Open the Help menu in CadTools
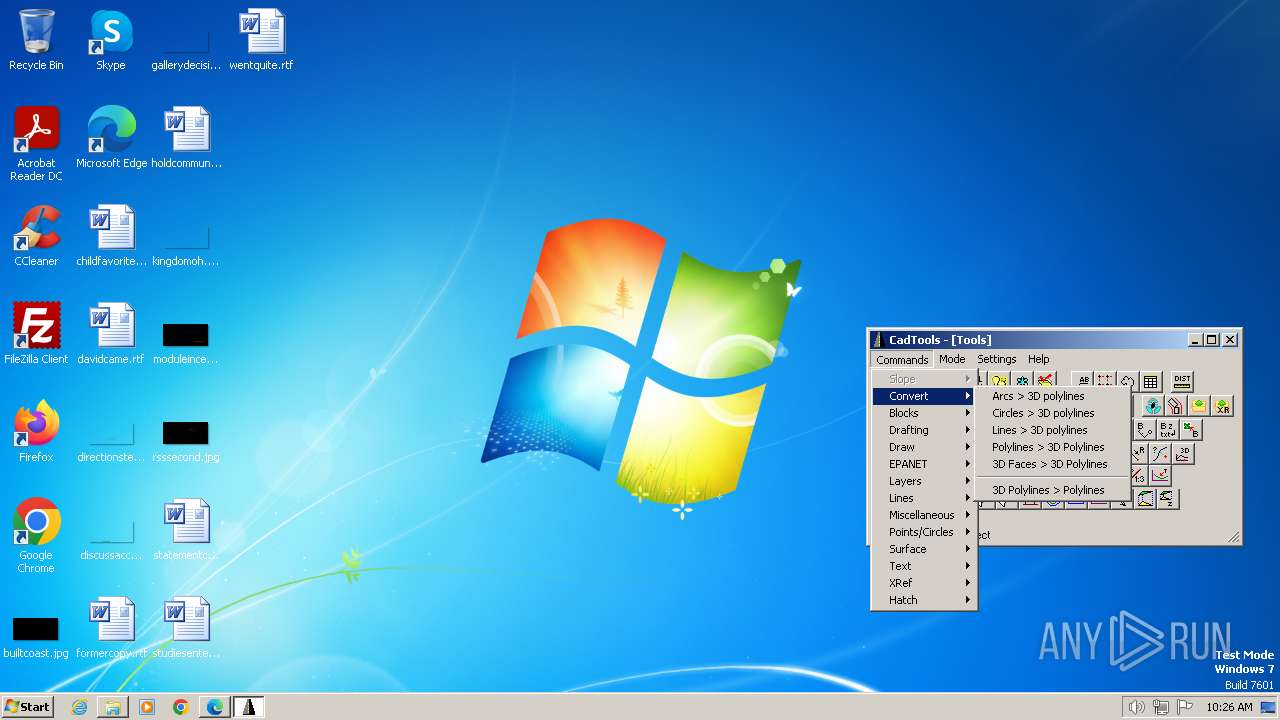This screenshot has width=1280, height=720. [1039, 359]
